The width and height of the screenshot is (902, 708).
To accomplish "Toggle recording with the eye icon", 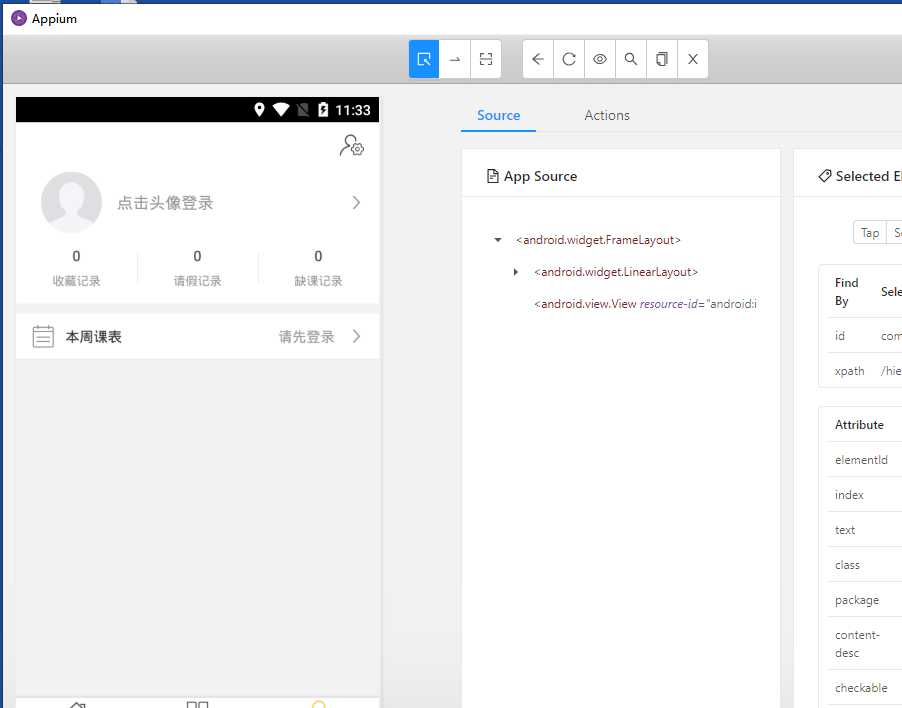I will click(x=600, y=59).
